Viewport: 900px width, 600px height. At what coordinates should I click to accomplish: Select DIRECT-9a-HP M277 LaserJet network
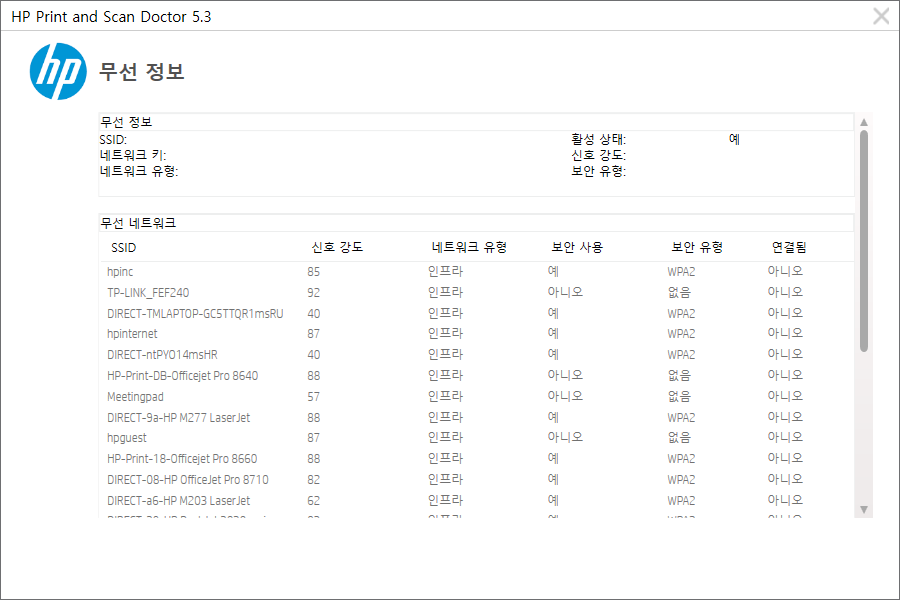click(x=178, y=417)
